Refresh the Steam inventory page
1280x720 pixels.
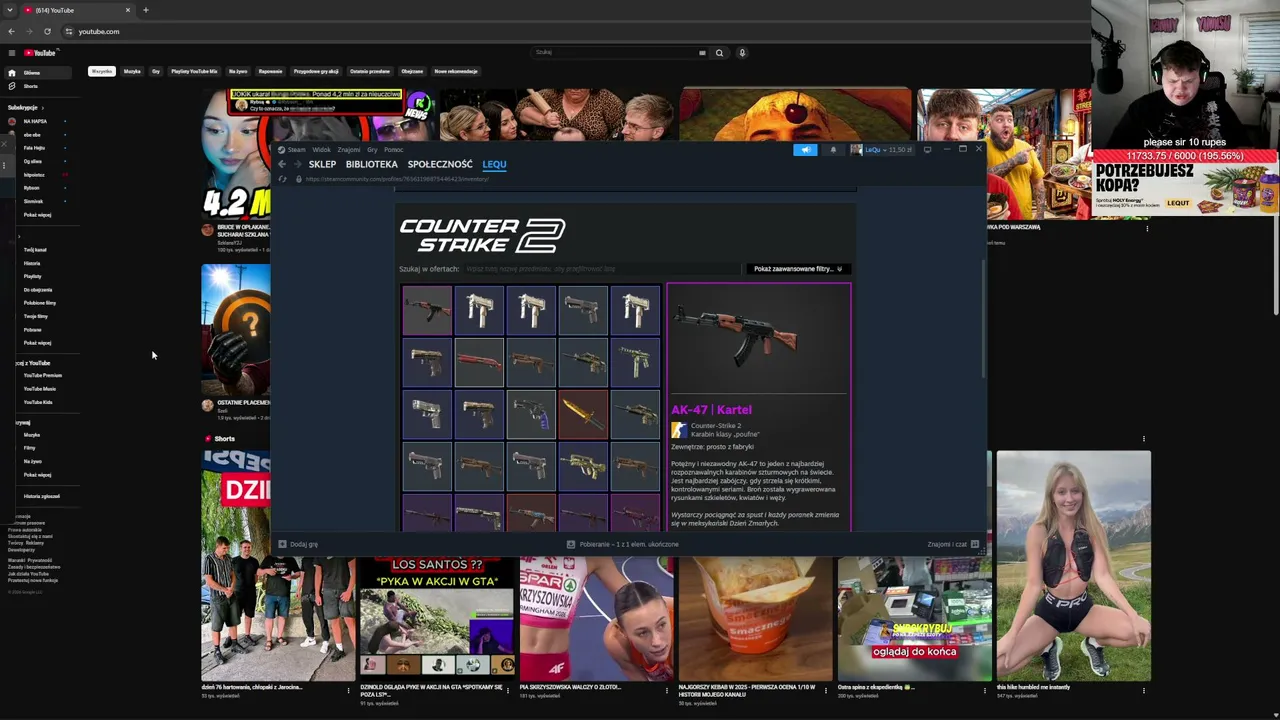[x=283, y=179]
